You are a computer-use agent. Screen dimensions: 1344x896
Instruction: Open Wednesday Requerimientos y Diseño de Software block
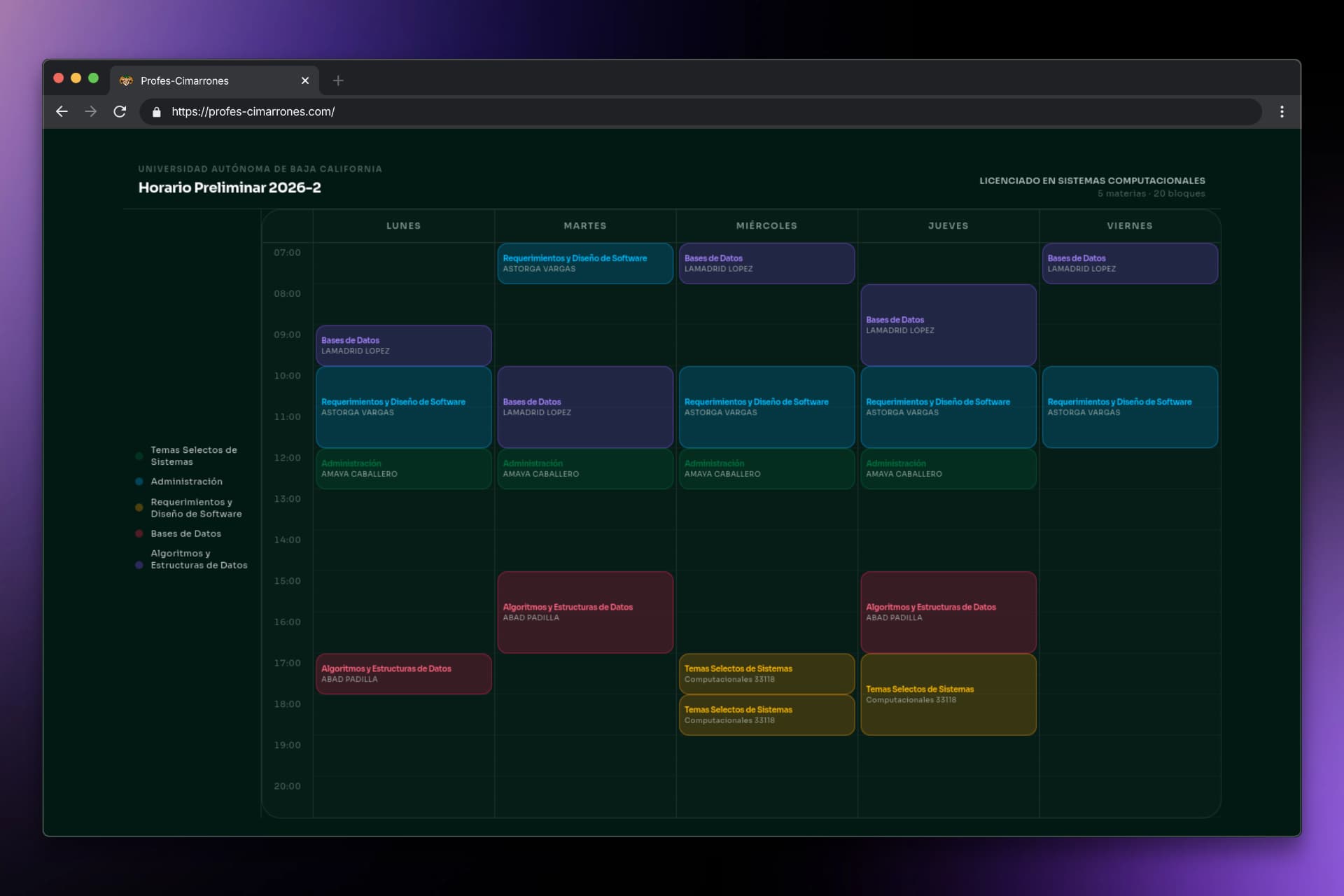(x=766, y=407)
